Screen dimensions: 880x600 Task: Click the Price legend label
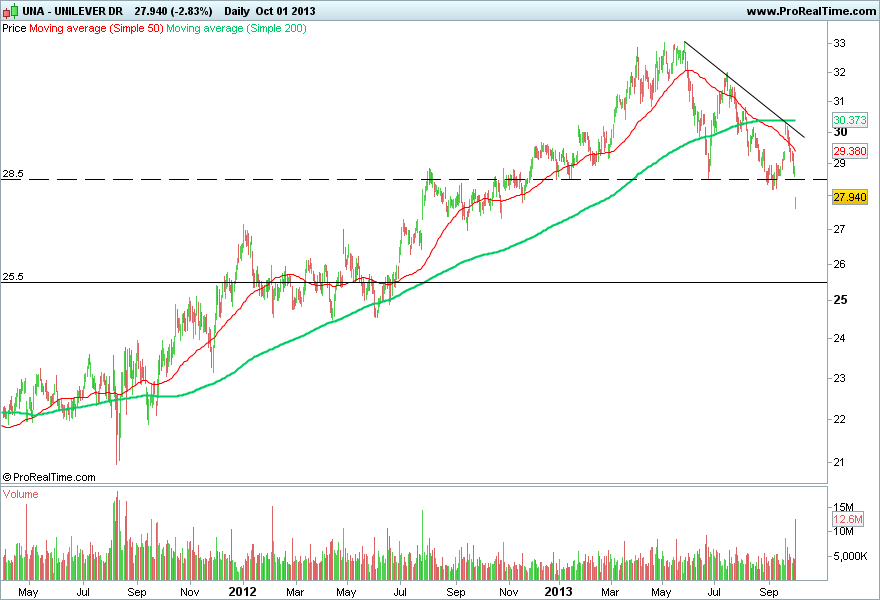pyautogui.click(x=14, y=28)
